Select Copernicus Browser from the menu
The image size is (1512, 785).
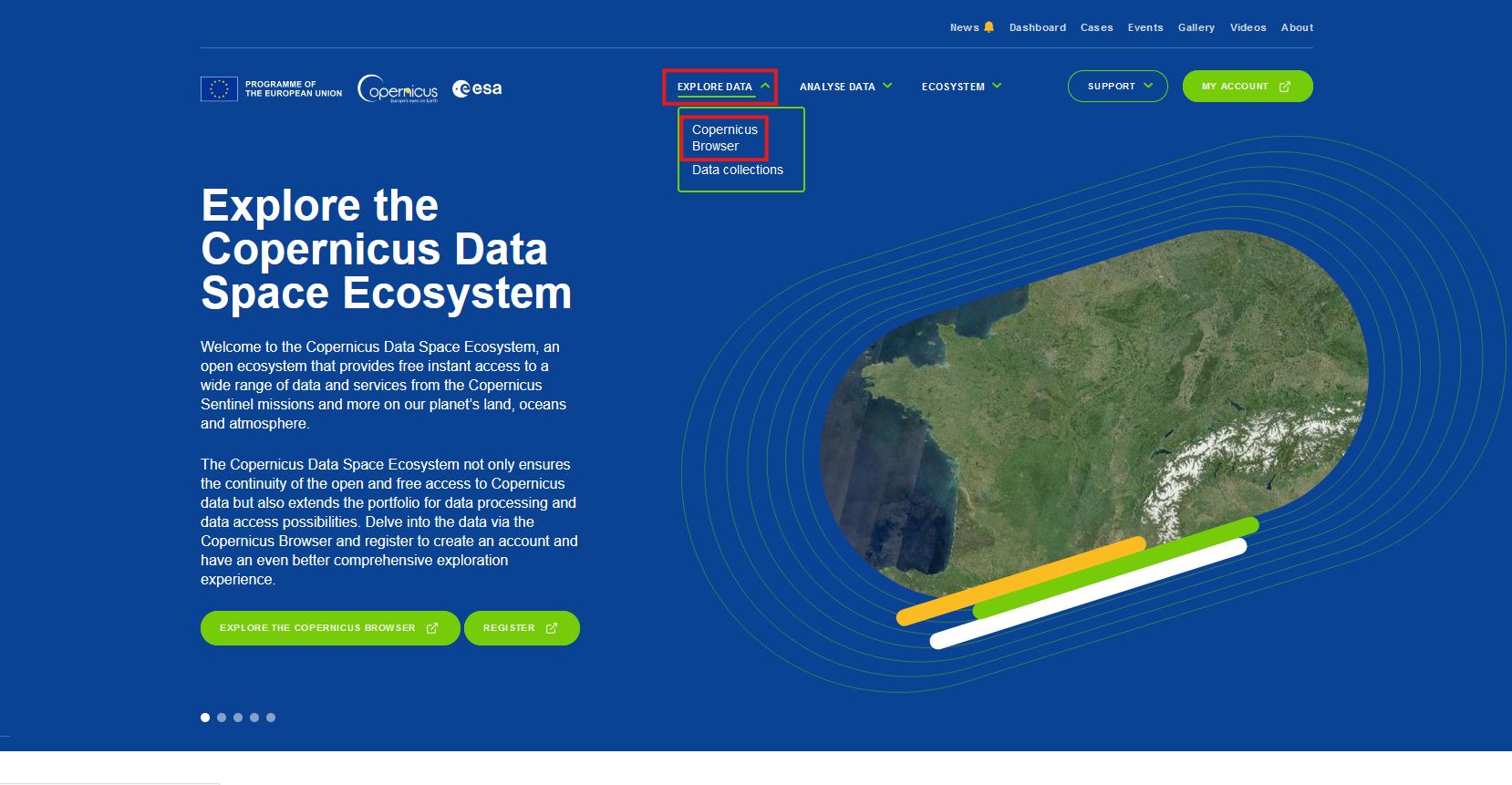724,138
